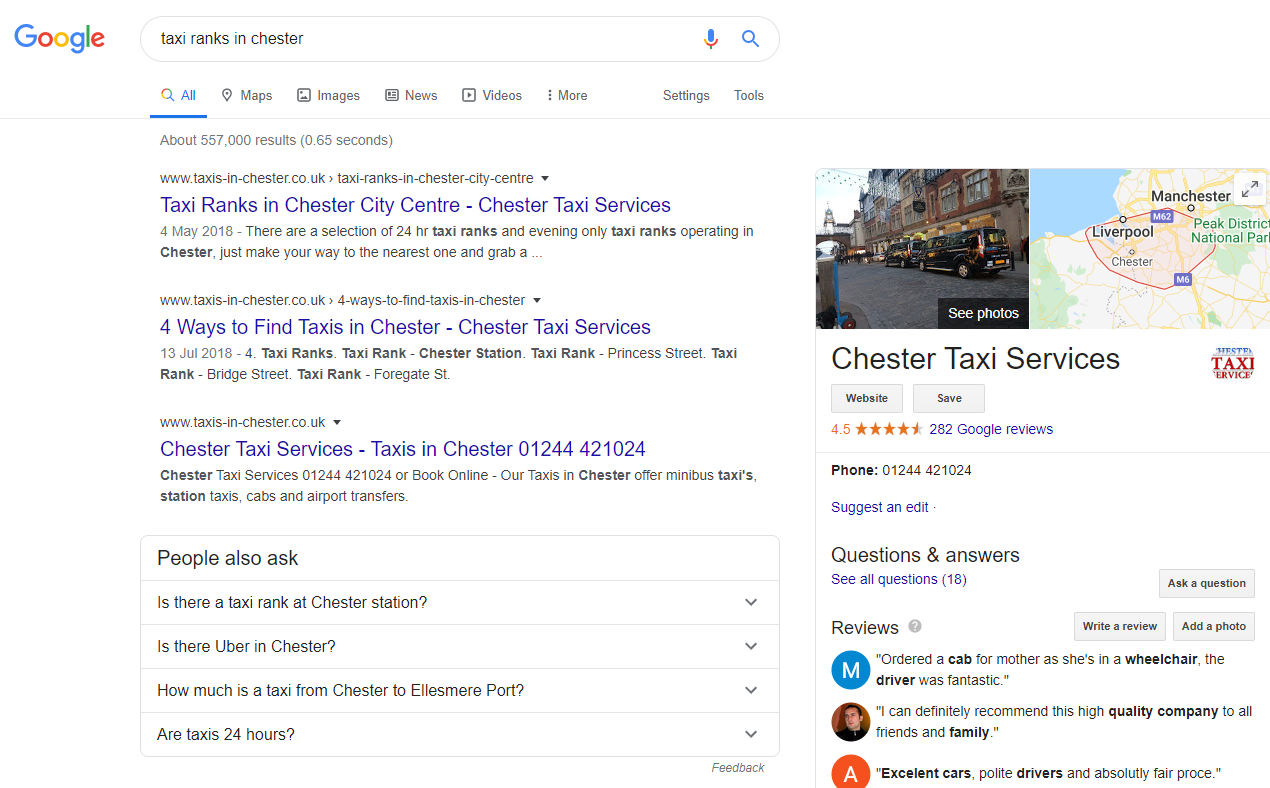This screenshot has height=788, width=1270.
Task: Open See all questions (18) link
Action: 899,579
